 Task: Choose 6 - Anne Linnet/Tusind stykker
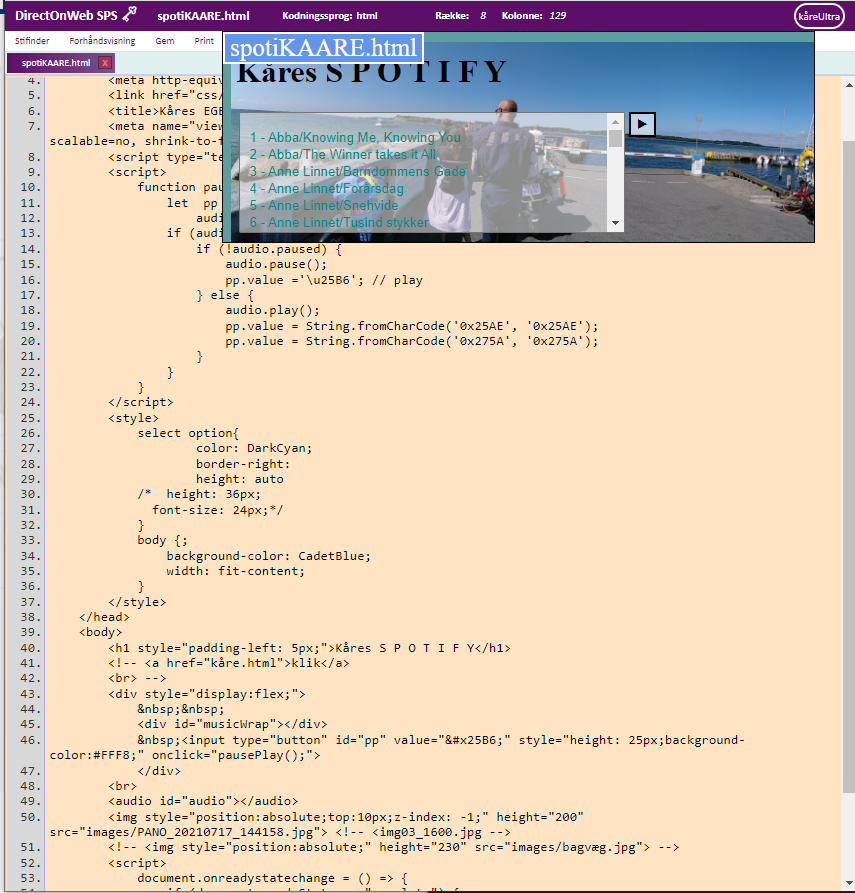click(x=339, y=222)
